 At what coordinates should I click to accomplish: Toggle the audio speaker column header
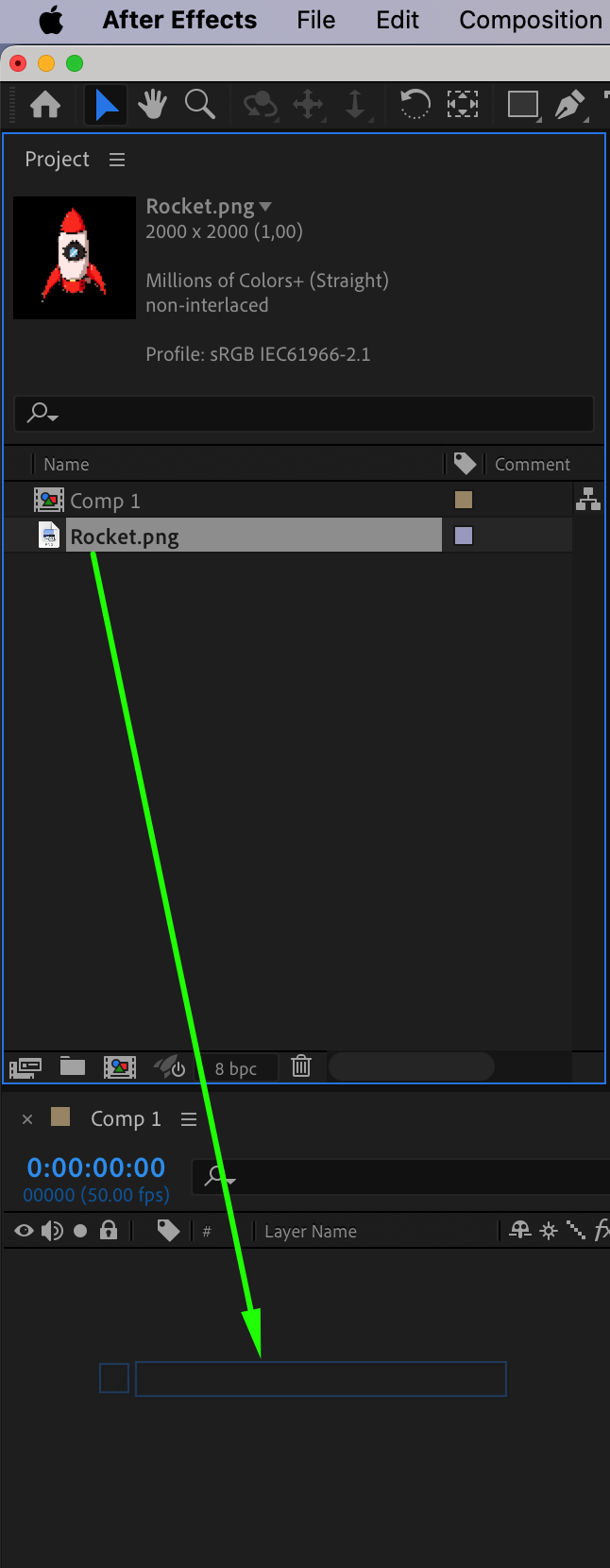pyautogui.click(x=52, y=1231)
